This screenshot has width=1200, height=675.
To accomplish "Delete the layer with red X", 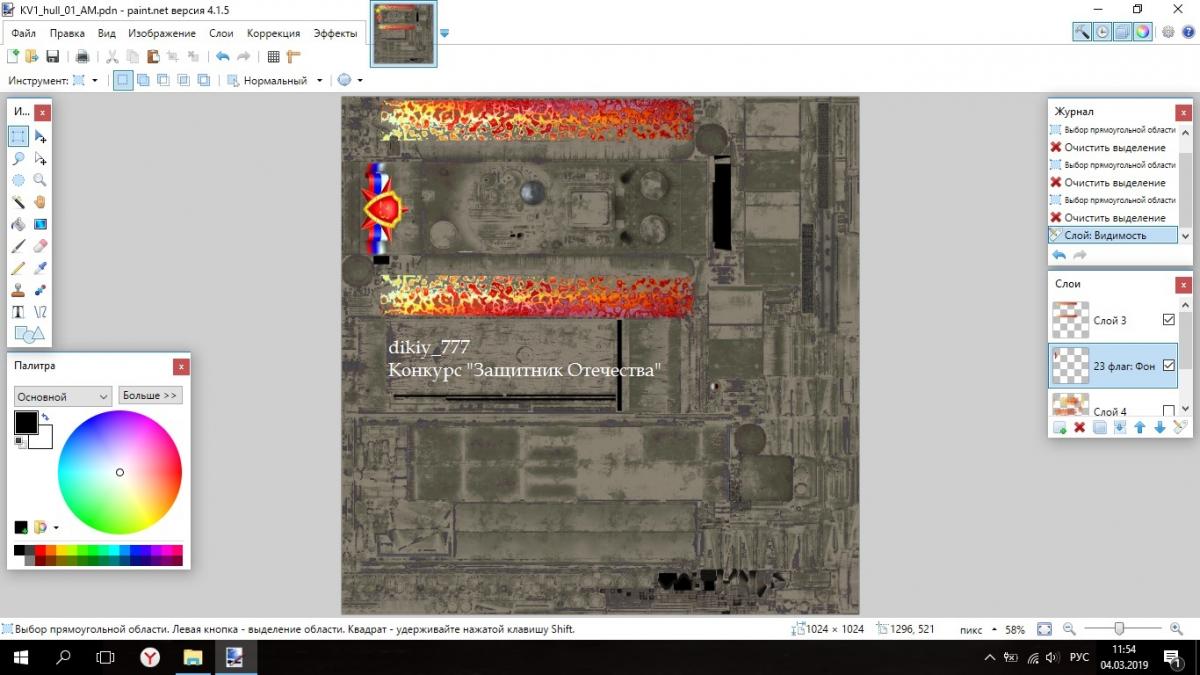I will coord(1079,428).
